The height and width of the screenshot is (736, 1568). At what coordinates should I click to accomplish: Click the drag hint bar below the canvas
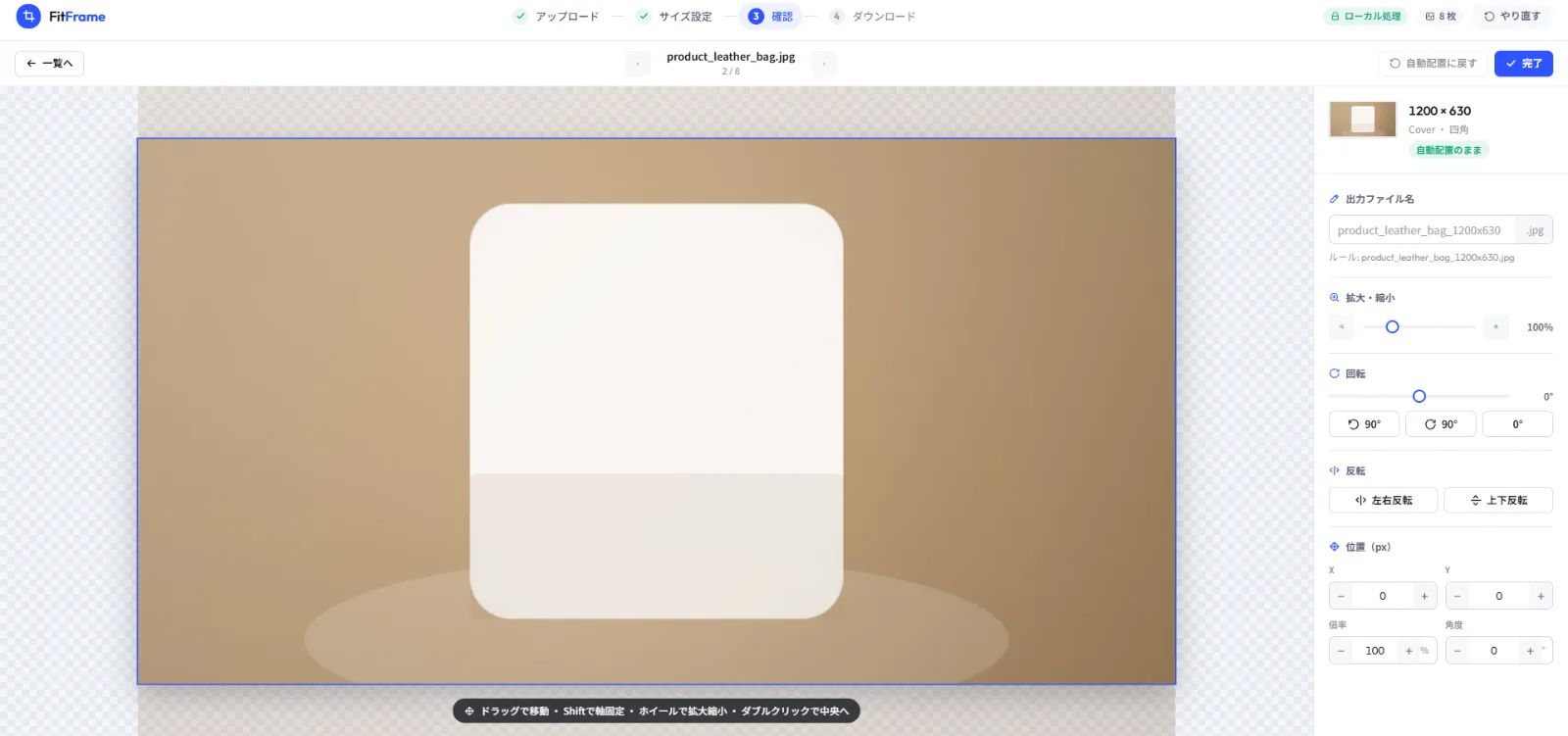click(657, 711)
